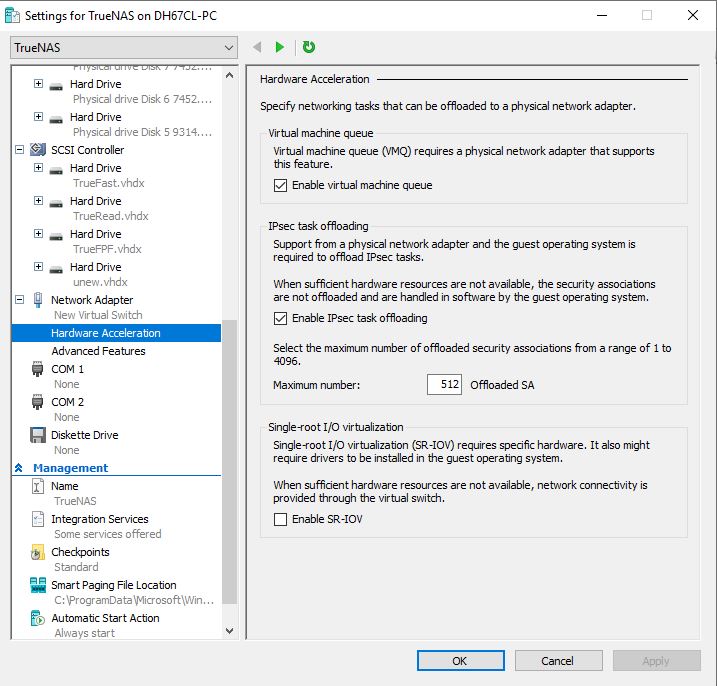717x686 pixels.
Task: Enable the SR-IOV checkbox
Action: [x=281, y=519]
